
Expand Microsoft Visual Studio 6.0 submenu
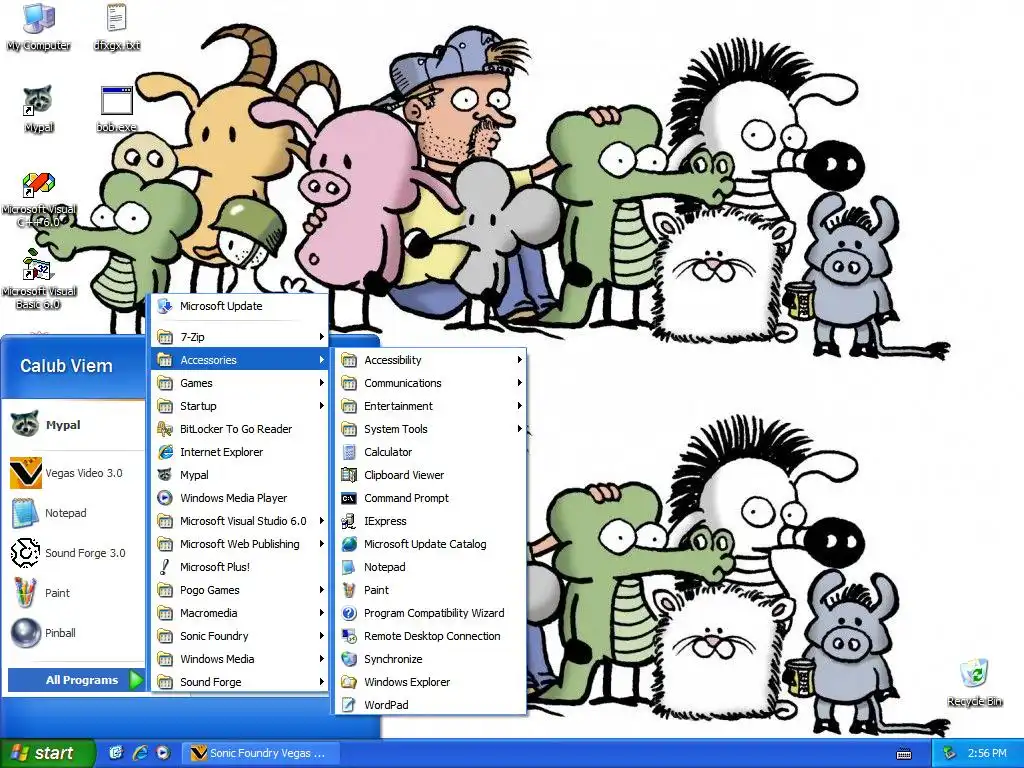[240, 521]
